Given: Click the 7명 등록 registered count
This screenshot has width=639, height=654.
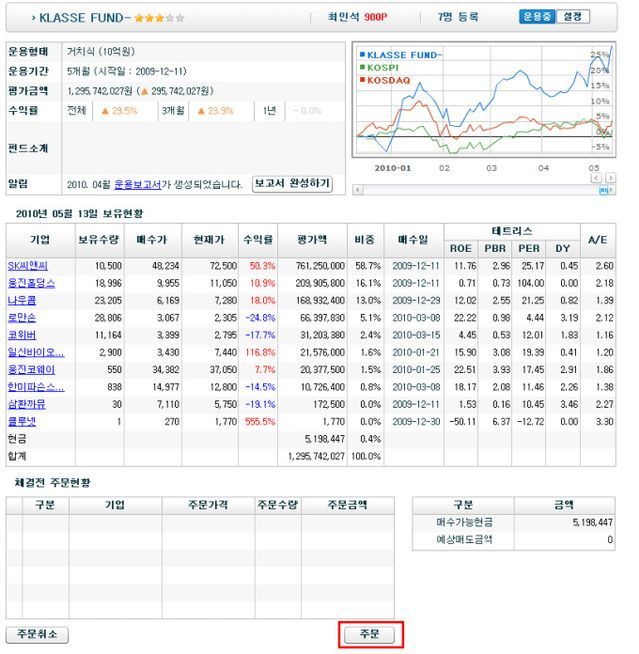Looking at the screenshot, I should coord(458,17).
